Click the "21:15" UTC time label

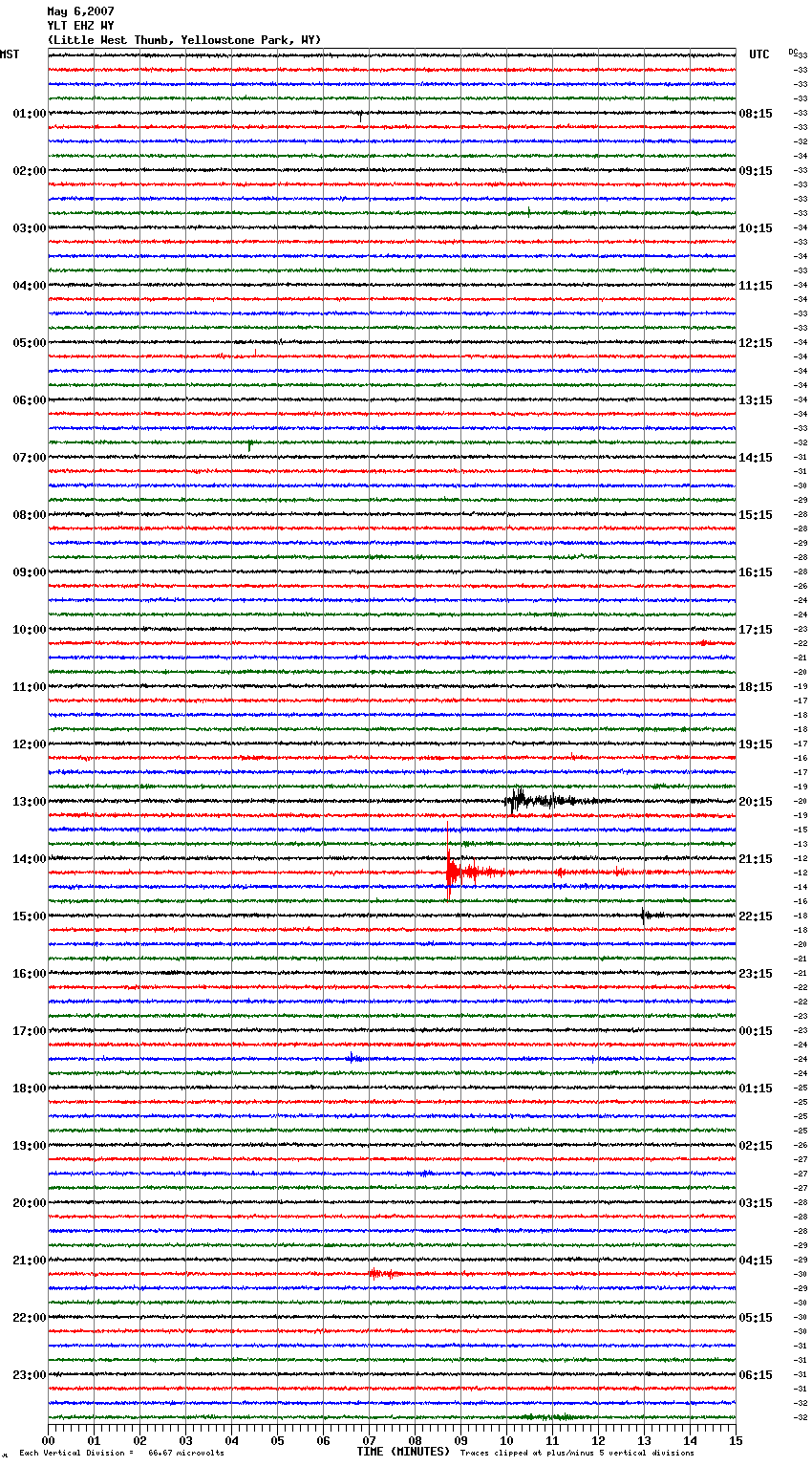(756, 859)
